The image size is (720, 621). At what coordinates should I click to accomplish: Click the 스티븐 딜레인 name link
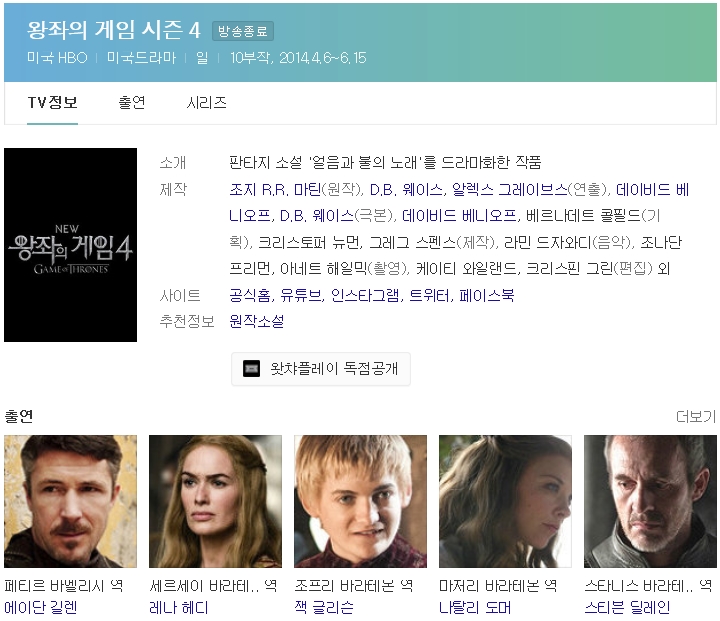pyautogui.click(x=627, y=607)
